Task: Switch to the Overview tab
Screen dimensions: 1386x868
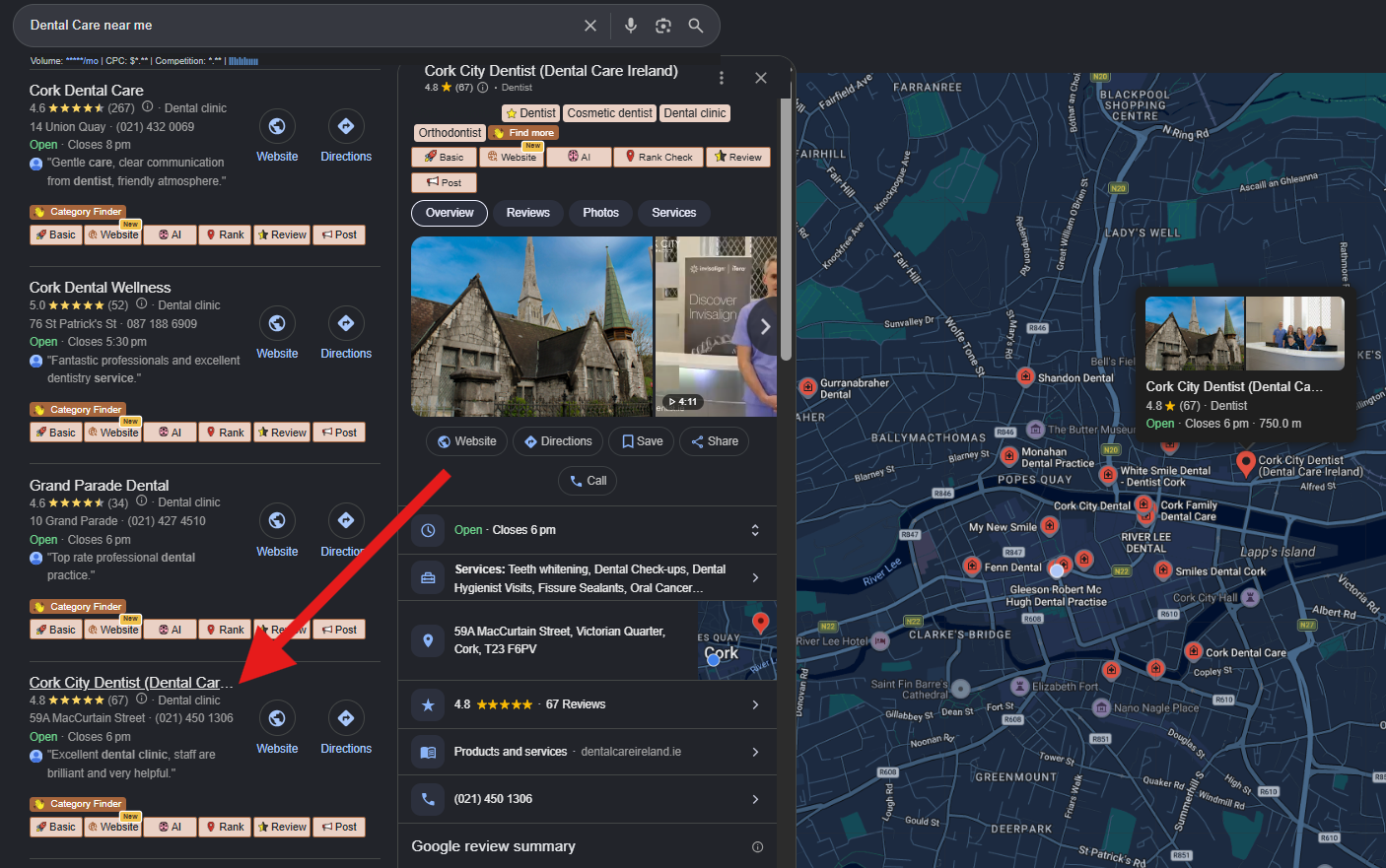Action: click(450, 213)
